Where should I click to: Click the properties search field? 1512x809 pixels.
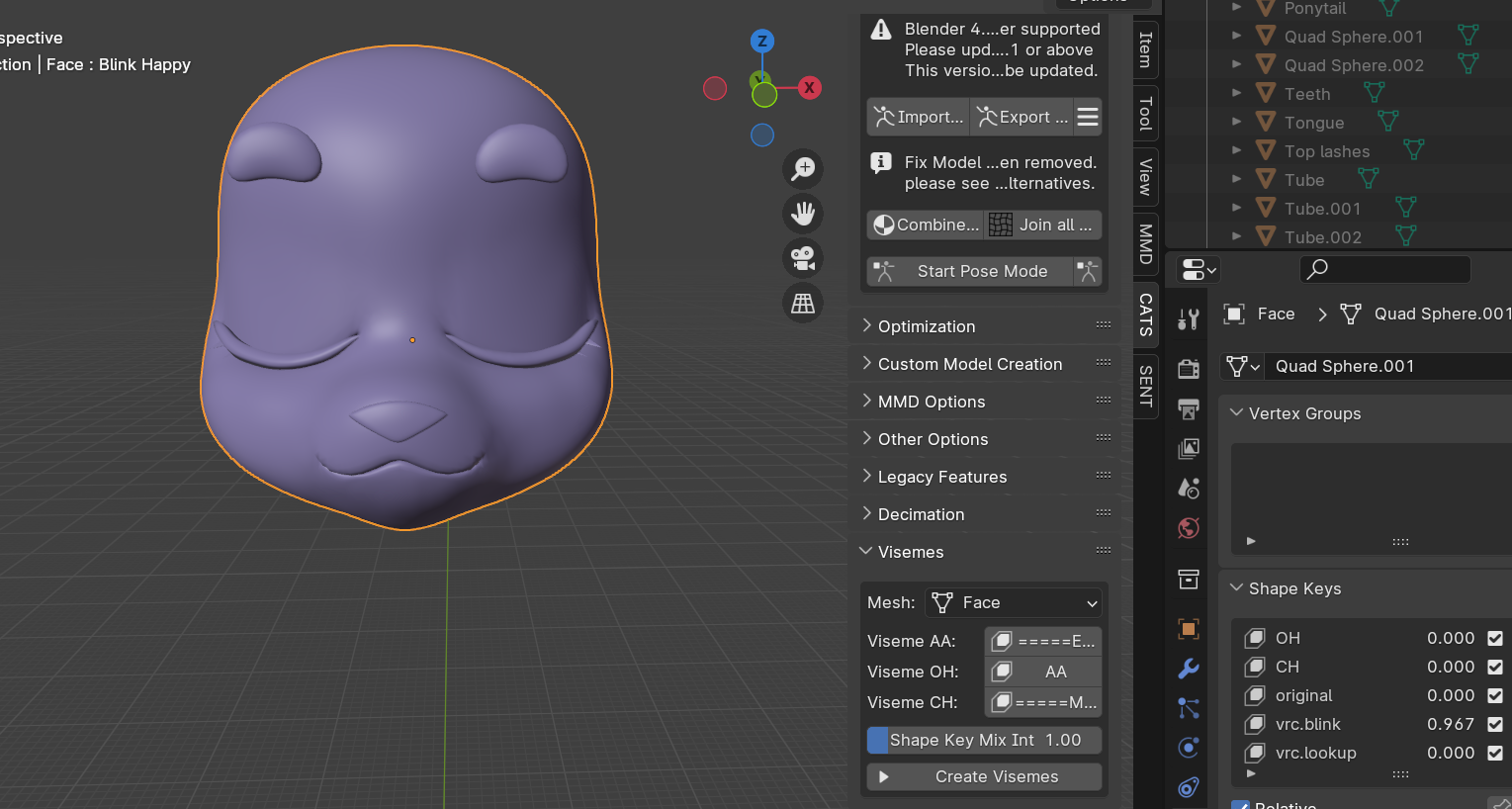(1384, 269)
